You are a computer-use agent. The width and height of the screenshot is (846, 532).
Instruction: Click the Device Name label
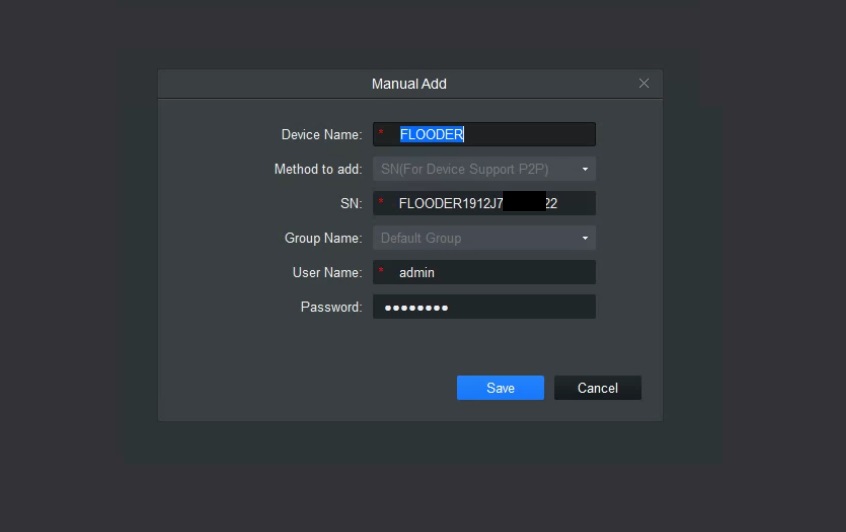click(322, 135)
